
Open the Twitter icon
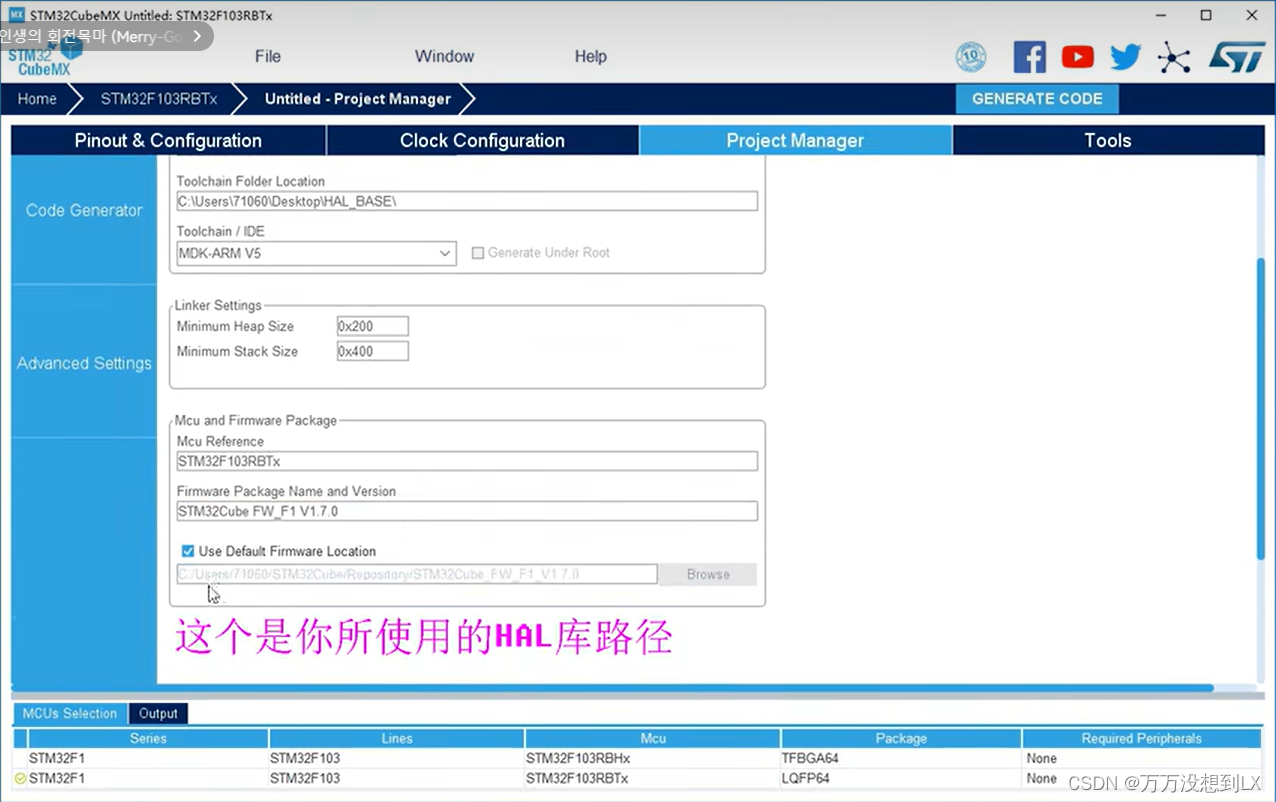(x=1124, y=57)
